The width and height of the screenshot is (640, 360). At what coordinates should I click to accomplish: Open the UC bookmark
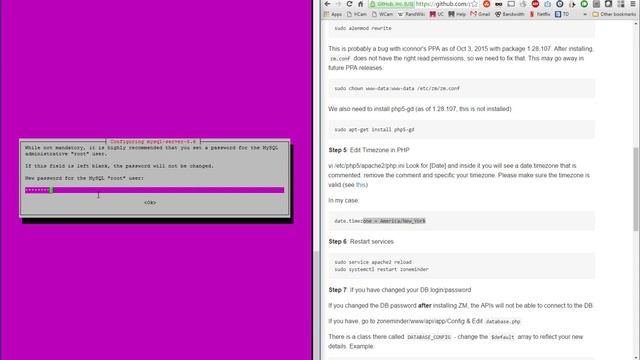(437, 14)
